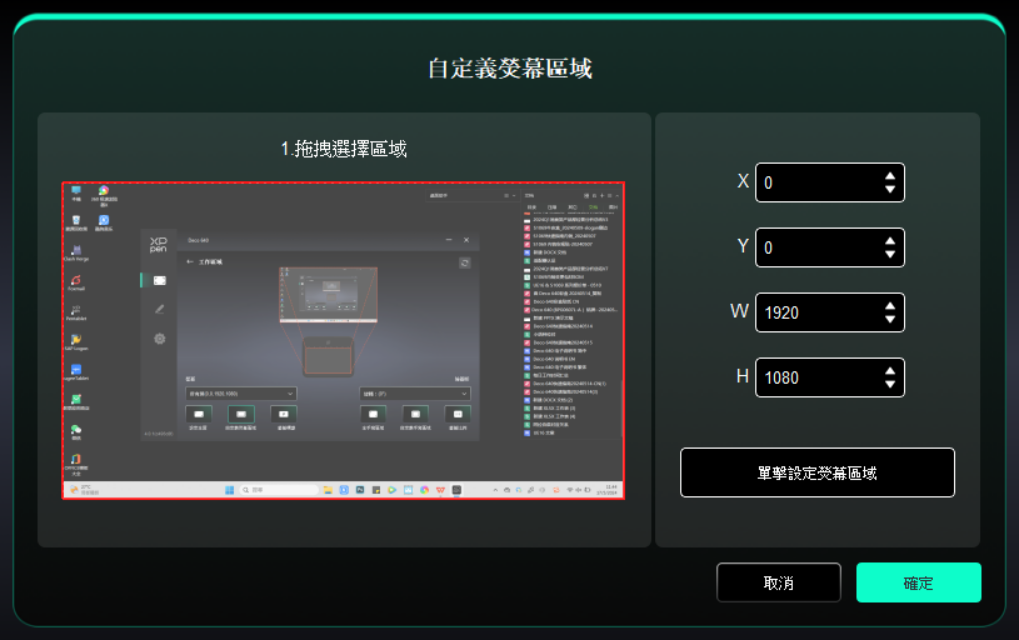Increase the Y value with up arrow

[890, 241]
